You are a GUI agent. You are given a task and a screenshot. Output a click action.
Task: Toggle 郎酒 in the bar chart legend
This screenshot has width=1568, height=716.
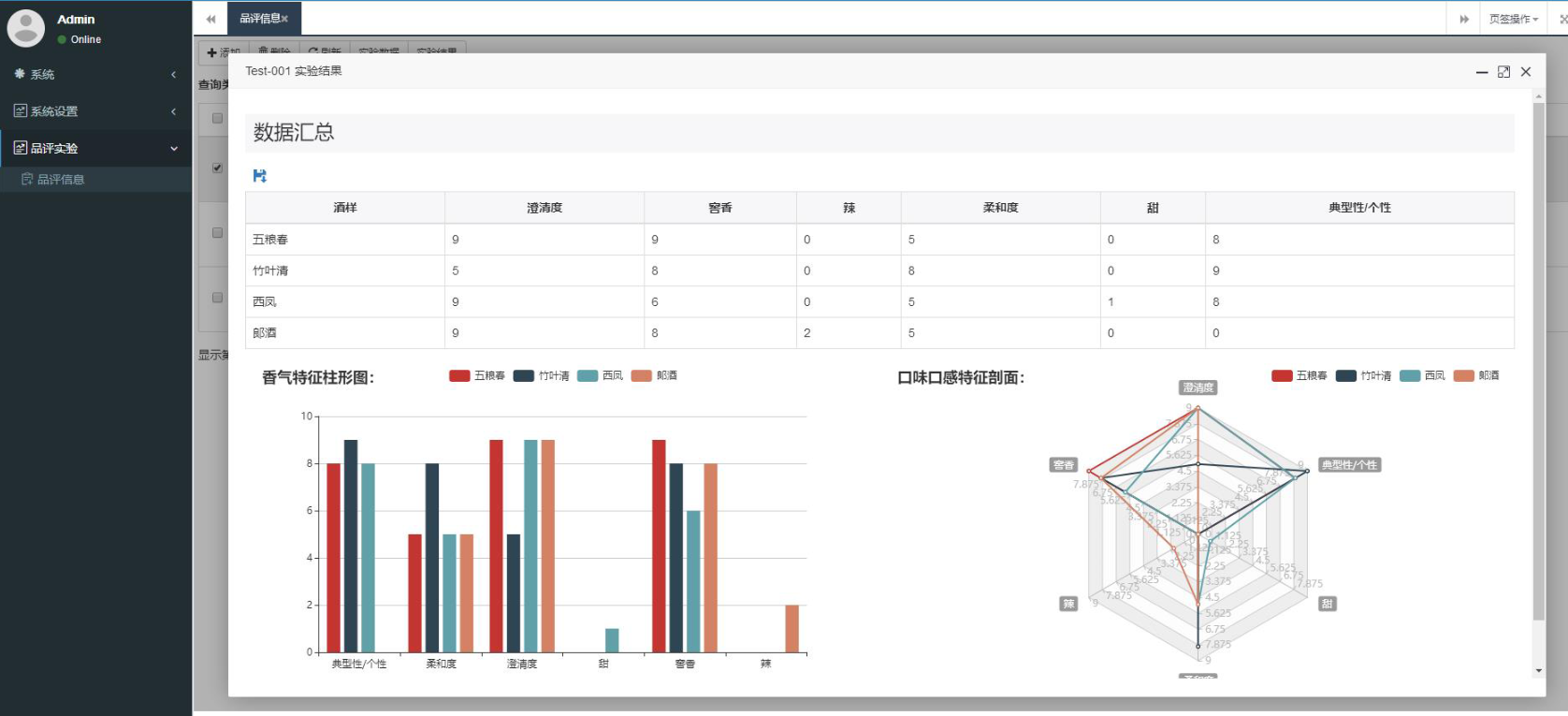pos(655,375)
